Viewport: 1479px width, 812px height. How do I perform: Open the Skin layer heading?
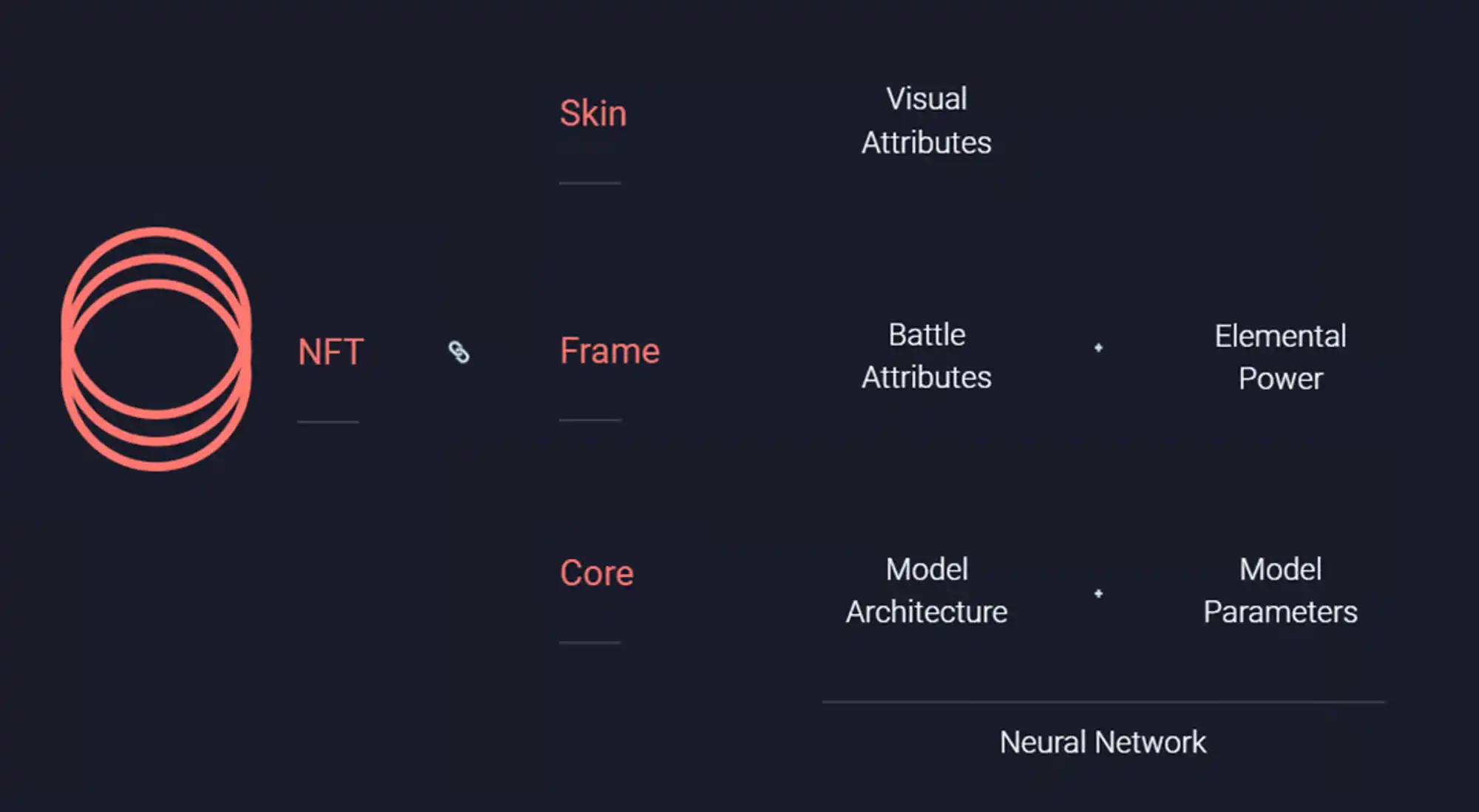[x=593, y=114]
